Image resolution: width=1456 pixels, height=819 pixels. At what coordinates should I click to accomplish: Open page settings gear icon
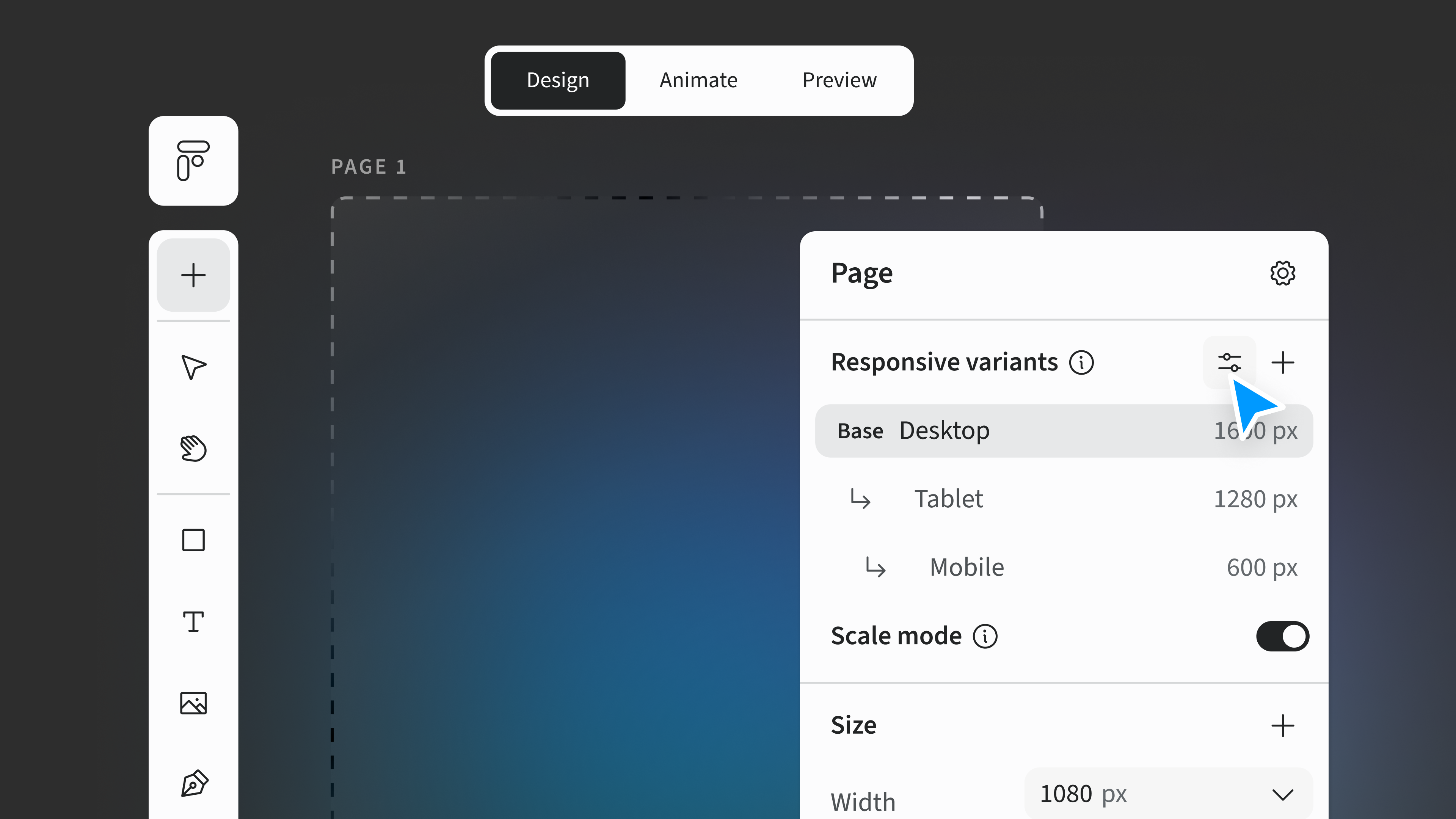[x=1282, y=273]
